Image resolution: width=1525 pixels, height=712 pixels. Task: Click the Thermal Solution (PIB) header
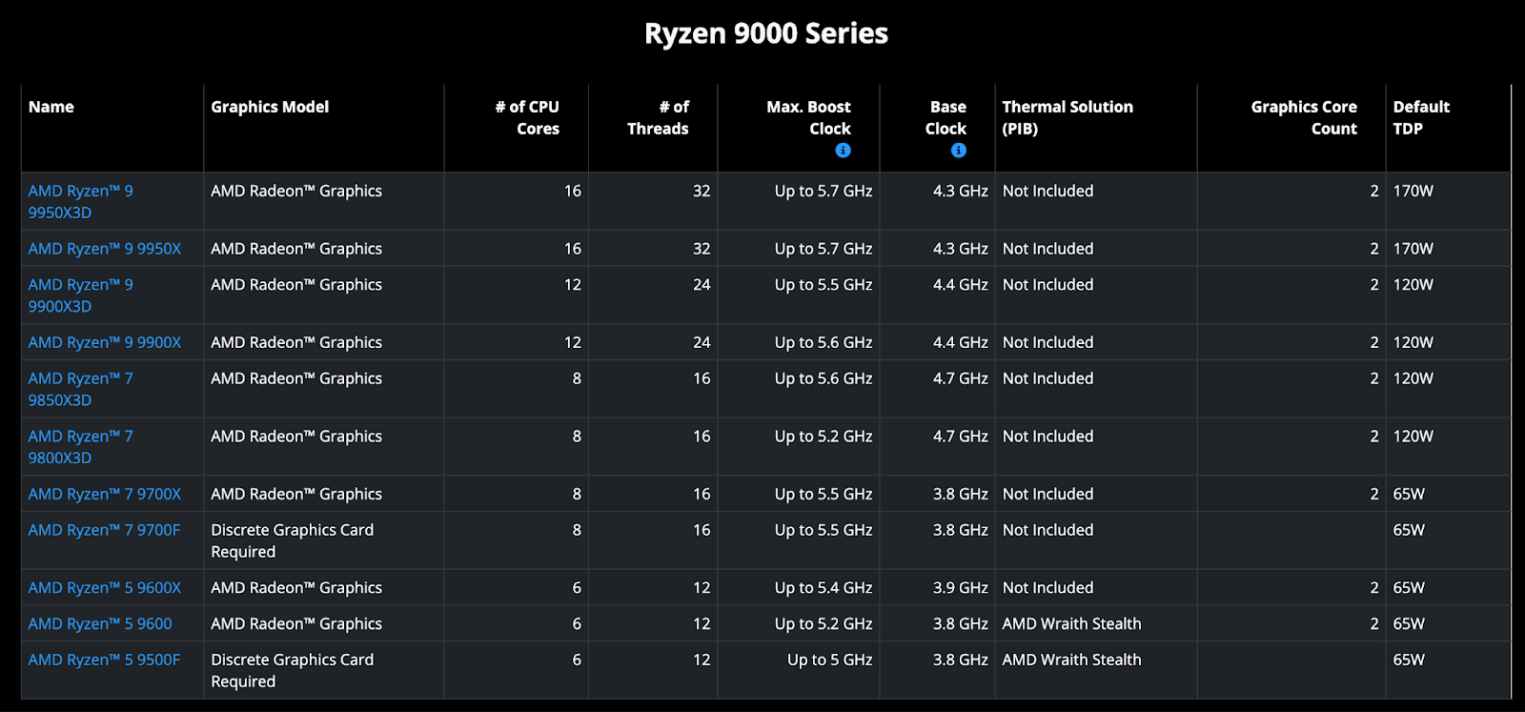tap(1067, 117)
